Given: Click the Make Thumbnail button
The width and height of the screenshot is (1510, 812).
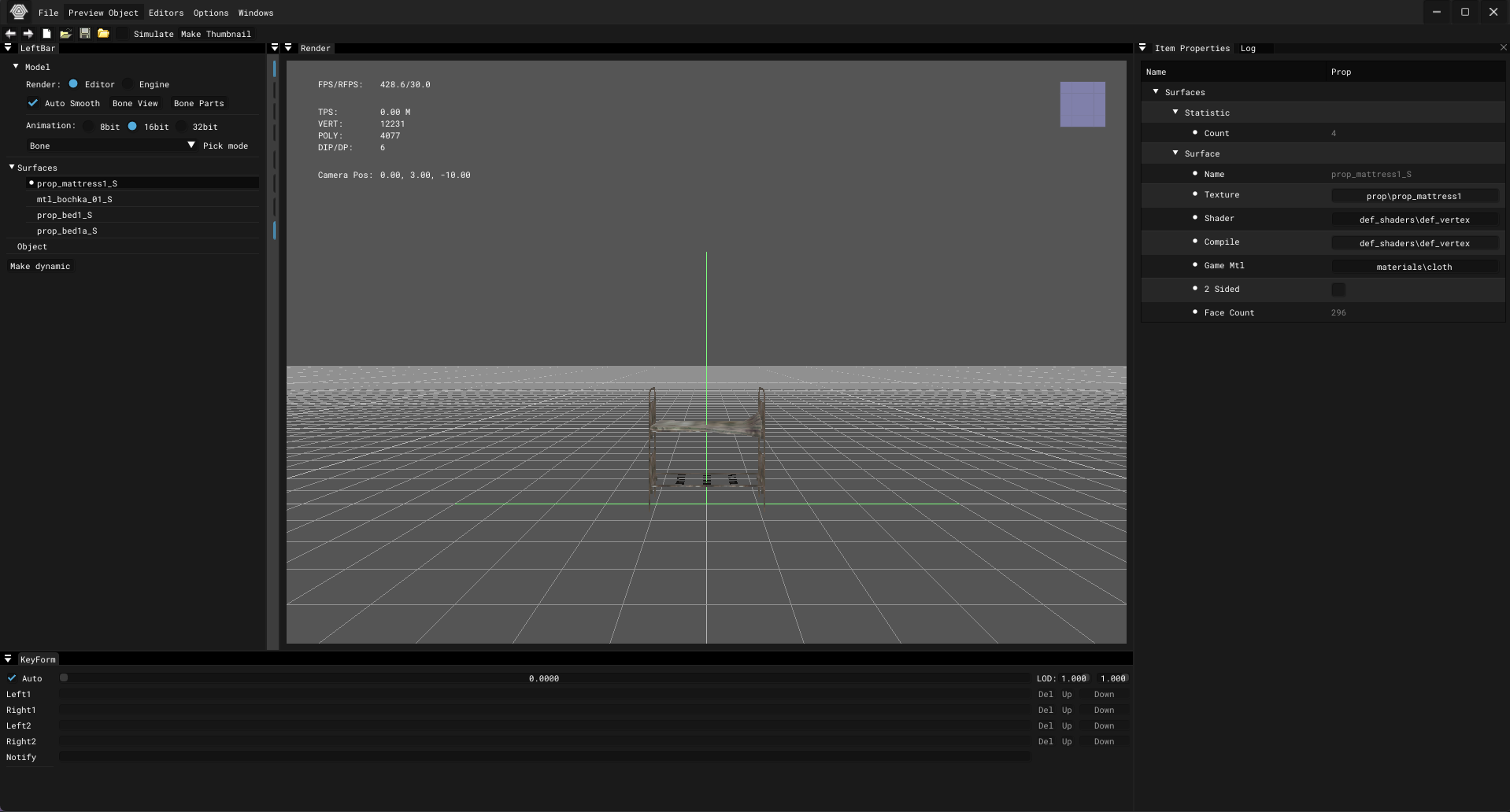Looking at the screenshot, I should click(x=216, y=34).
